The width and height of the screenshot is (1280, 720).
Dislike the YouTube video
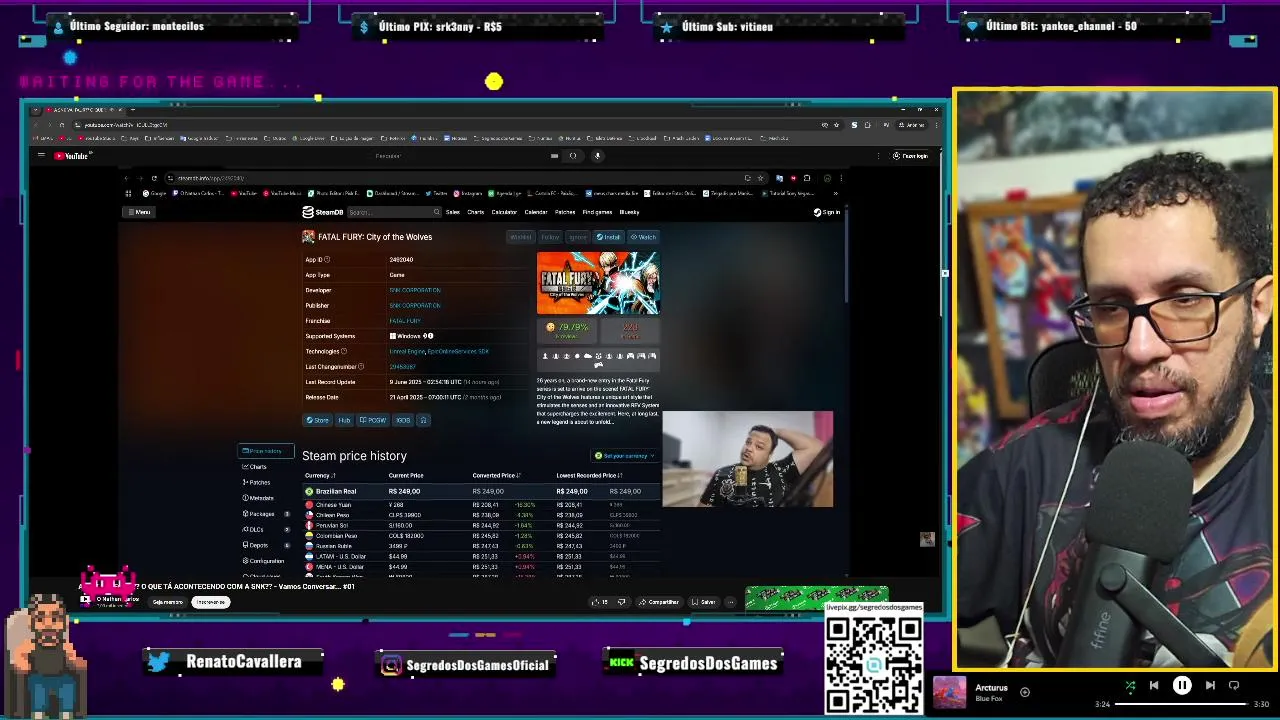coord(621,602)
